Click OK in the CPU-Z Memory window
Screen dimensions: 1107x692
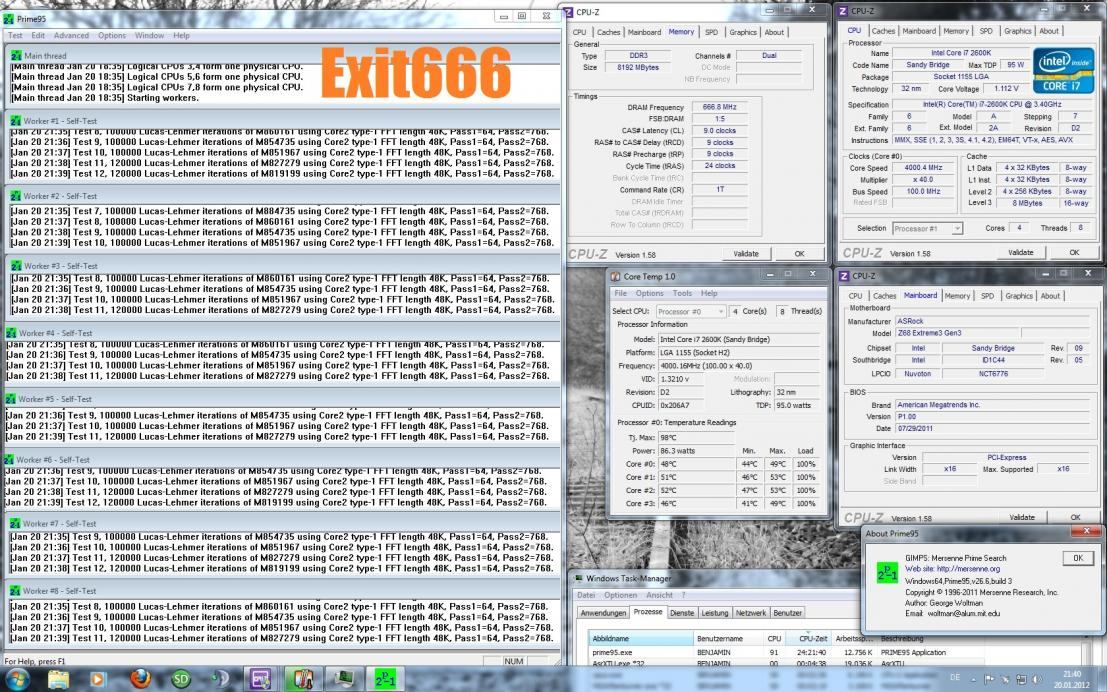tap(799, 253)
